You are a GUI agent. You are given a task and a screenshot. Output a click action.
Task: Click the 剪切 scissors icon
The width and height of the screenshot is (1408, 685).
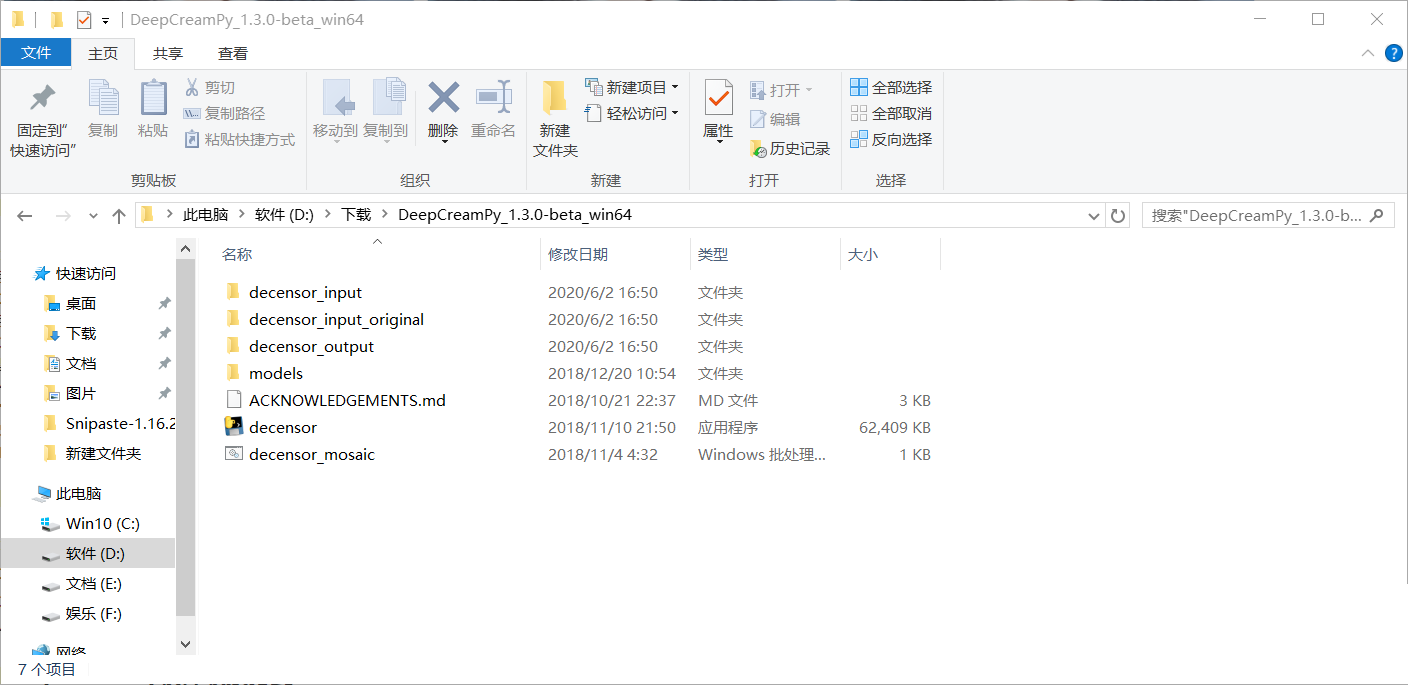[x=192, y=88]
